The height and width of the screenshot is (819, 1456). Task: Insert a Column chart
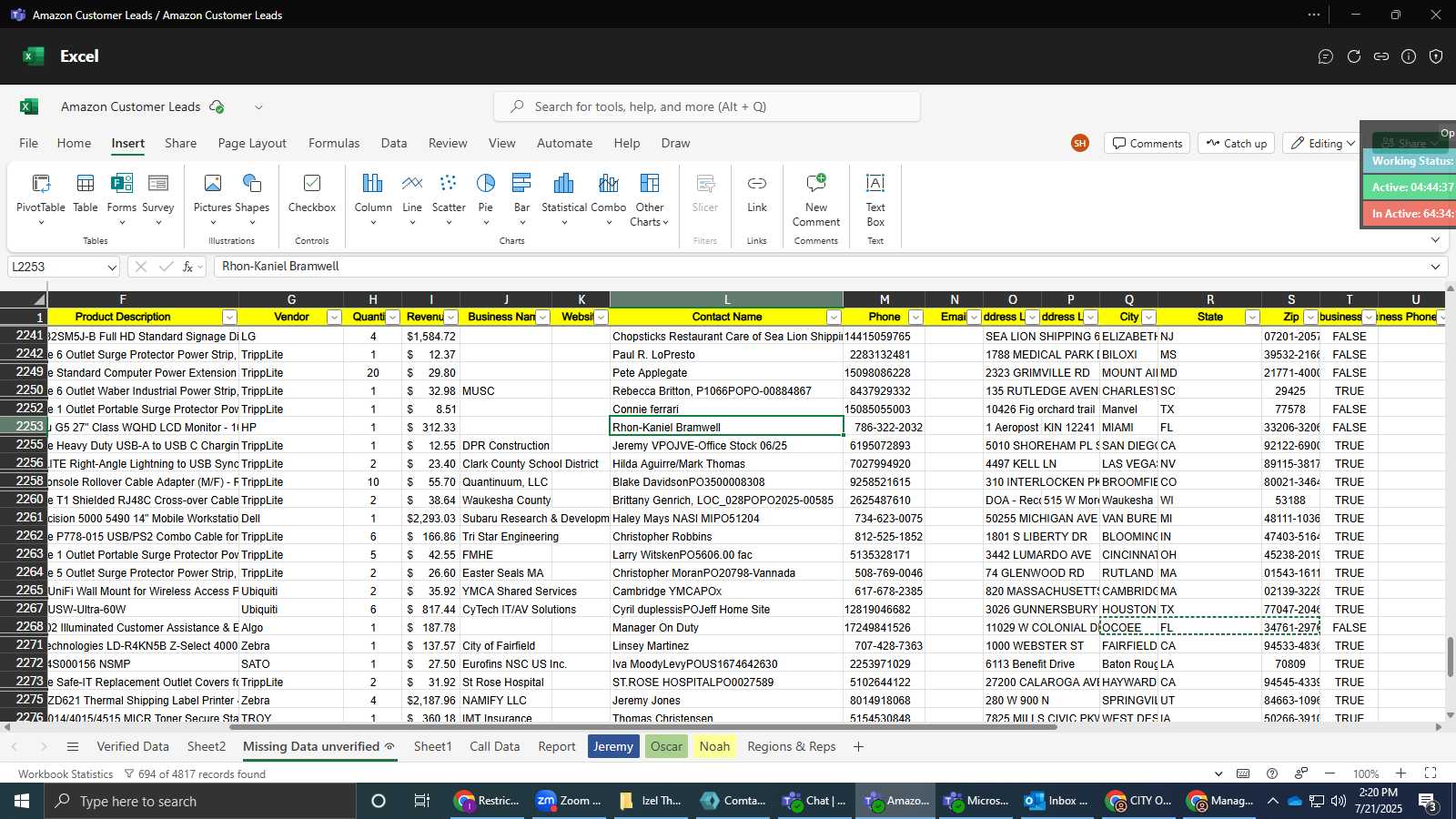(373, 198)
